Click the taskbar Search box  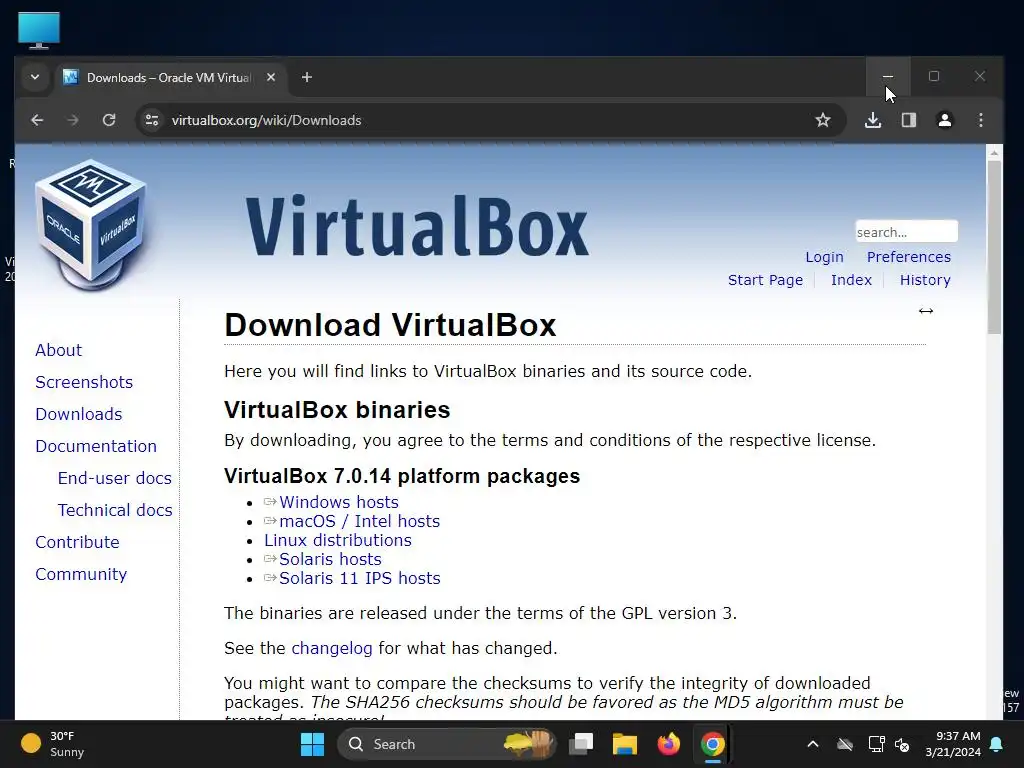coord(446,744)
